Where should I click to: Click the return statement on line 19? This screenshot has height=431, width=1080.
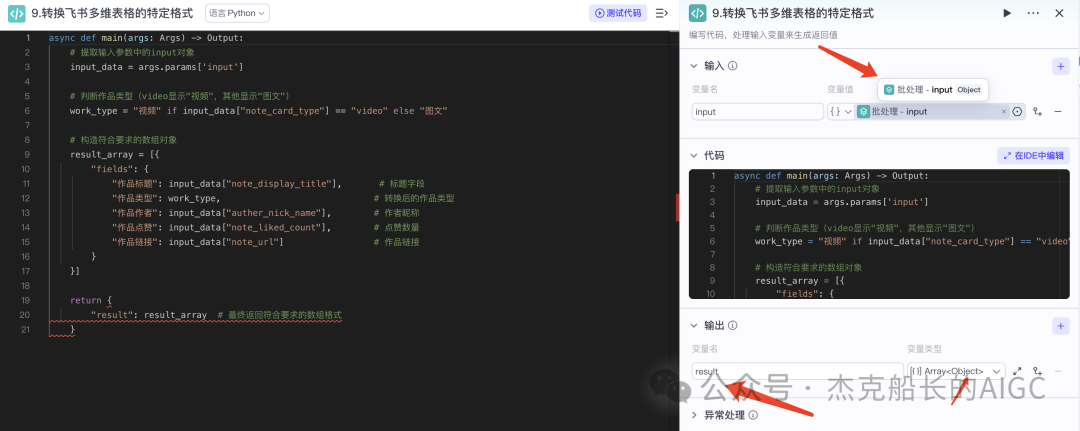[x=91, y=300]
